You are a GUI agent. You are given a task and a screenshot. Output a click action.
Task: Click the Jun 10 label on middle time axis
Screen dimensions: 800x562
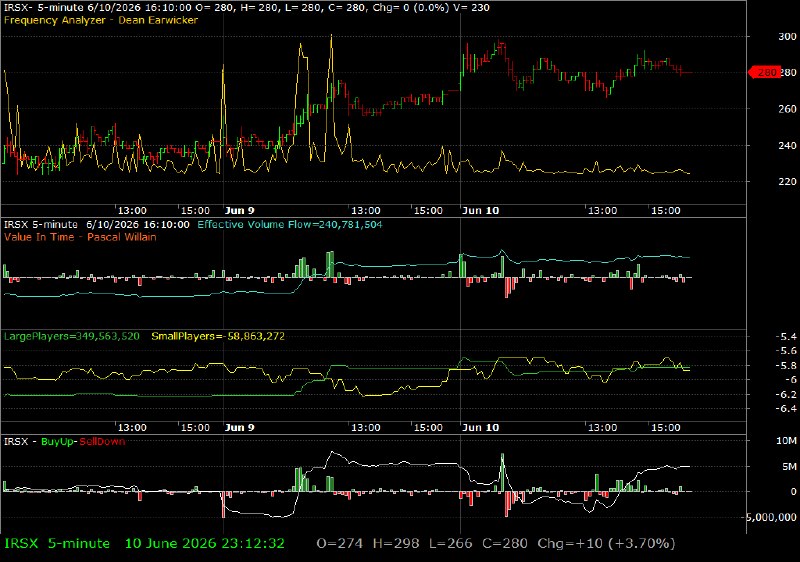coord(480,427)
